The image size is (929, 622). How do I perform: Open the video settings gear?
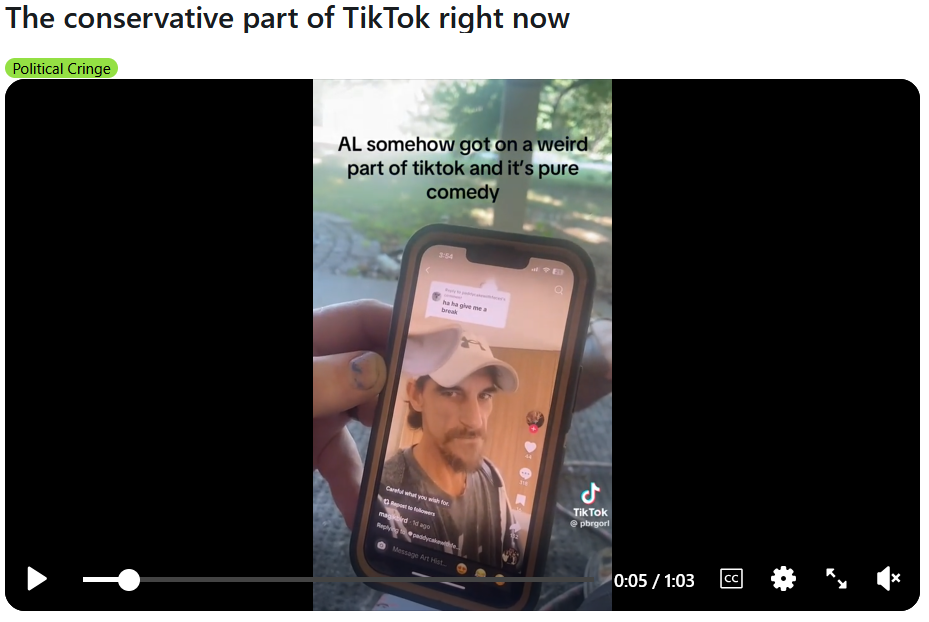pos(783,579)
